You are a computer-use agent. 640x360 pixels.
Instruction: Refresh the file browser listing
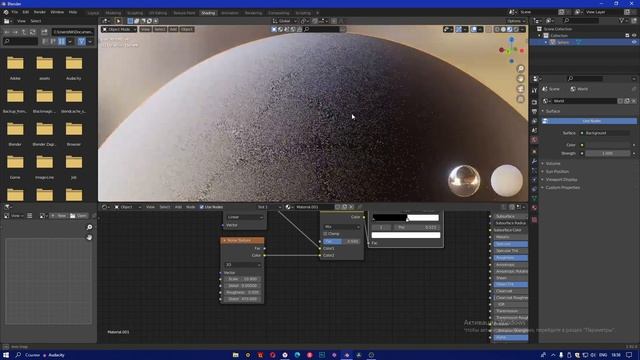click(33, 32)
